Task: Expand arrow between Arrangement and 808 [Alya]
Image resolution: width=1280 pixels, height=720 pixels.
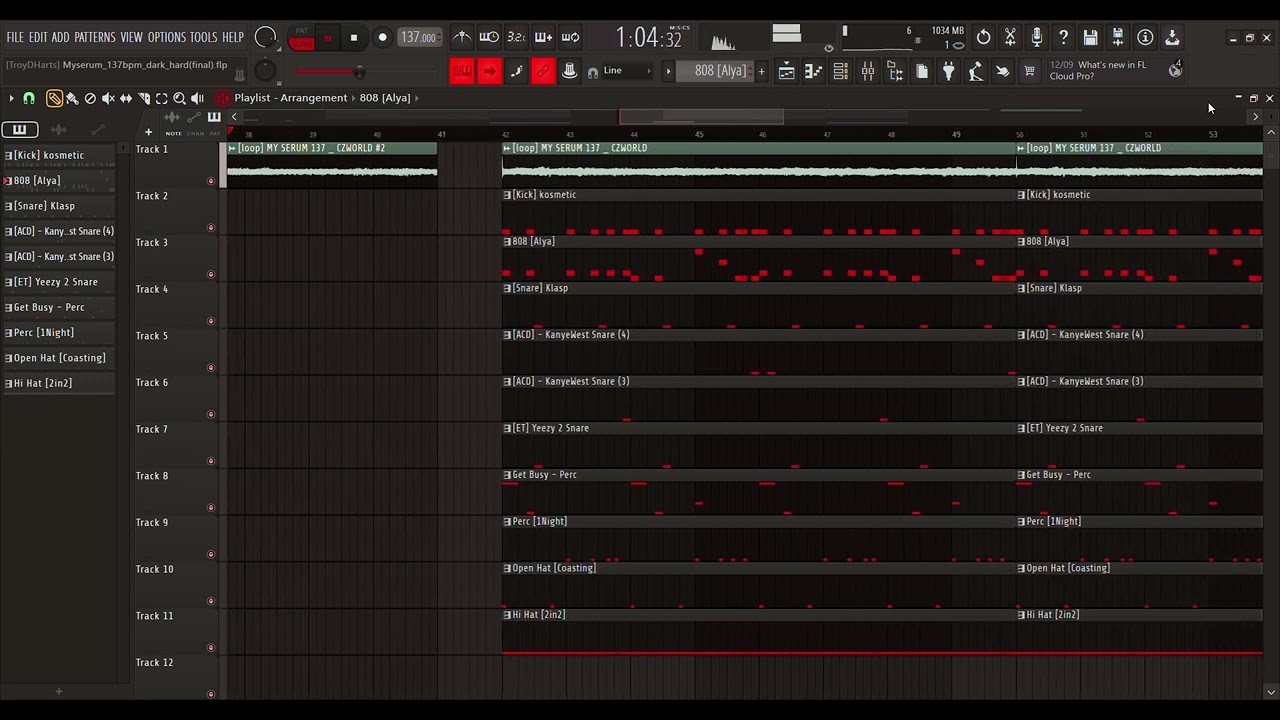Action: (x=353, y=98)
